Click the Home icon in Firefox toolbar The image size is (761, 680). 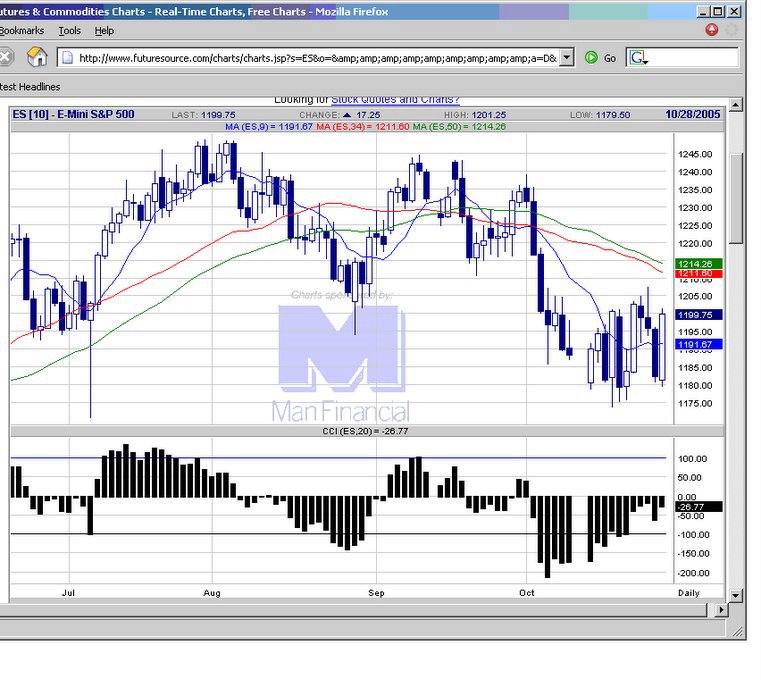pos(37,57)
